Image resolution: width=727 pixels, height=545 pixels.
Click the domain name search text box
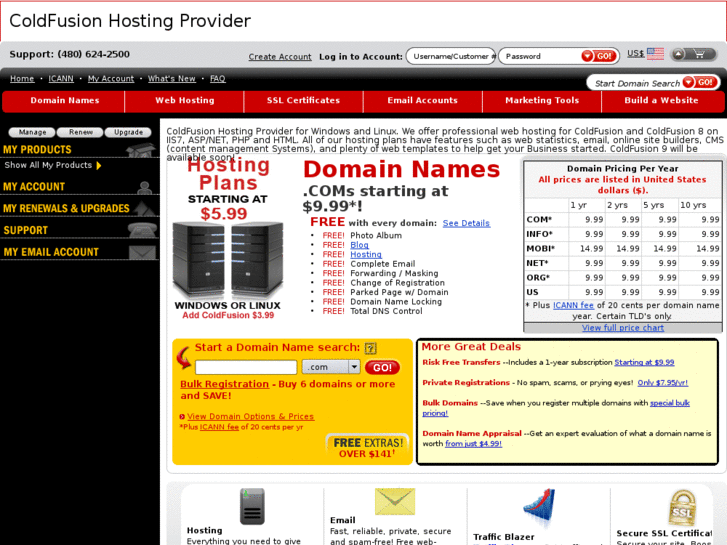coord(246,367)
